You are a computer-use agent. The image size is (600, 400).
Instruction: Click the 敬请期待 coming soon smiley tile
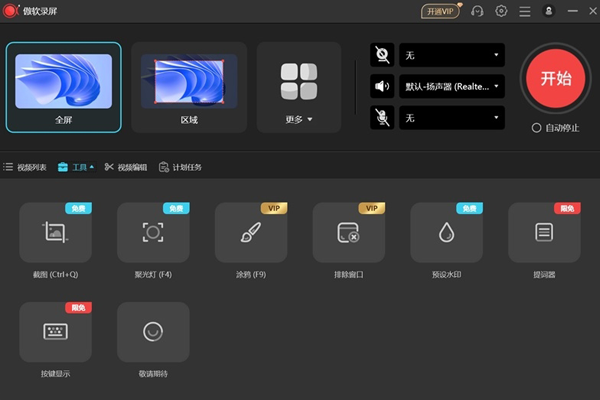point(153,332)
